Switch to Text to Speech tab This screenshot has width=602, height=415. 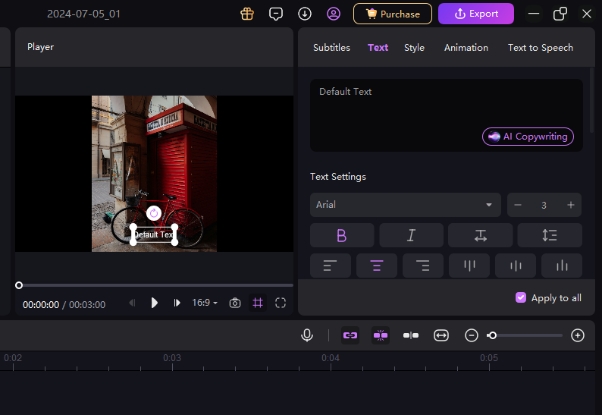[540, 48]
